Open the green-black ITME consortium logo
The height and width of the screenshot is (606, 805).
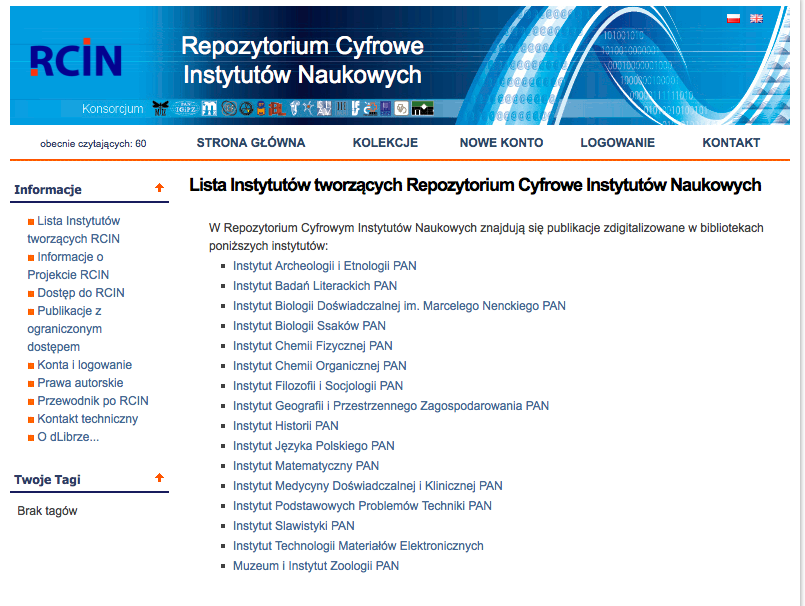point(423,108)
